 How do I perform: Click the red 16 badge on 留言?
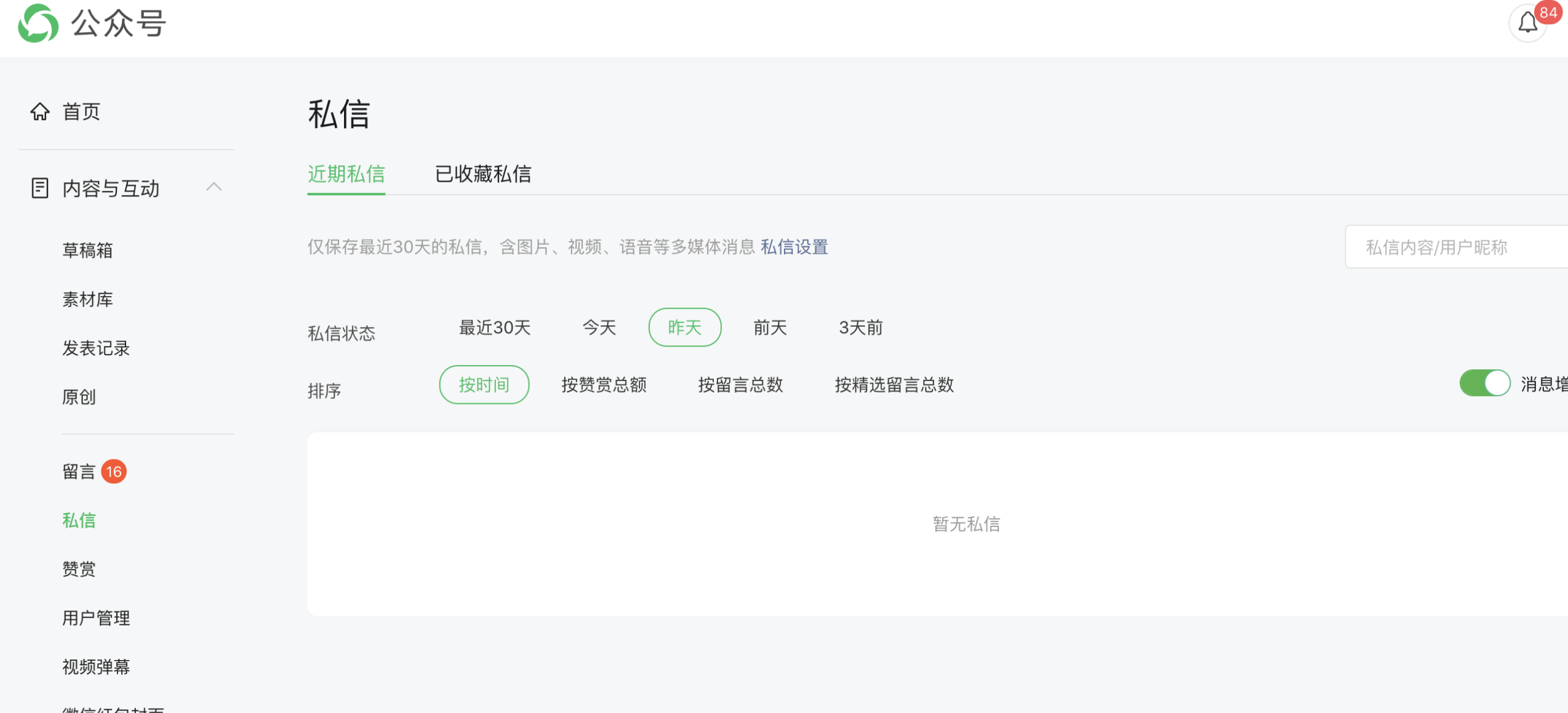(114, 472)
